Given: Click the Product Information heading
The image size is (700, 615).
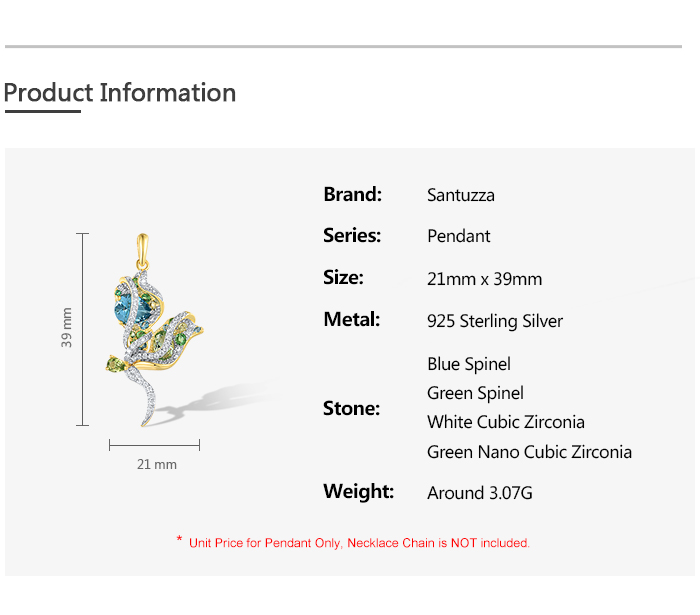Looking at the screenshot, I should [x=120, y=93].
